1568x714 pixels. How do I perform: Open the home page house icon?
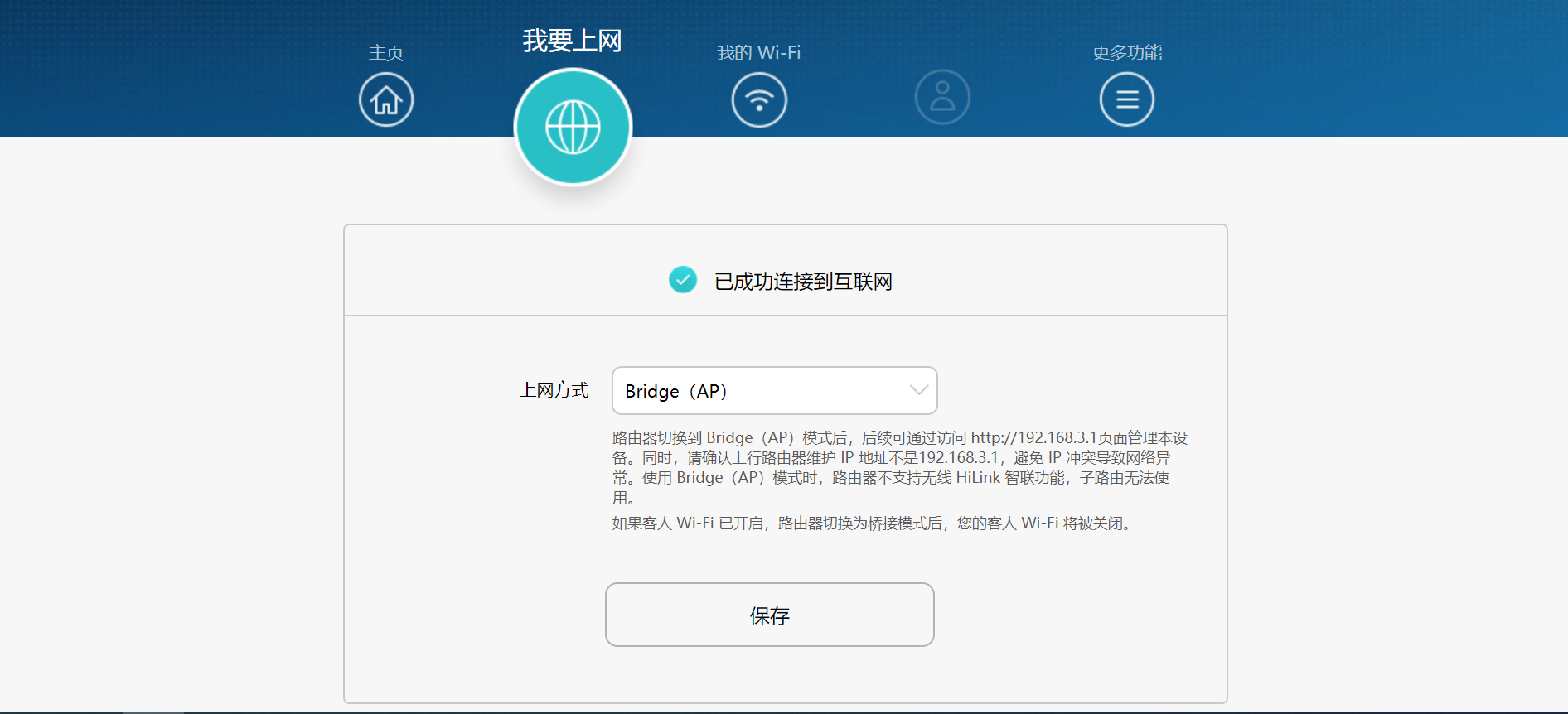(x=386, y=99)
